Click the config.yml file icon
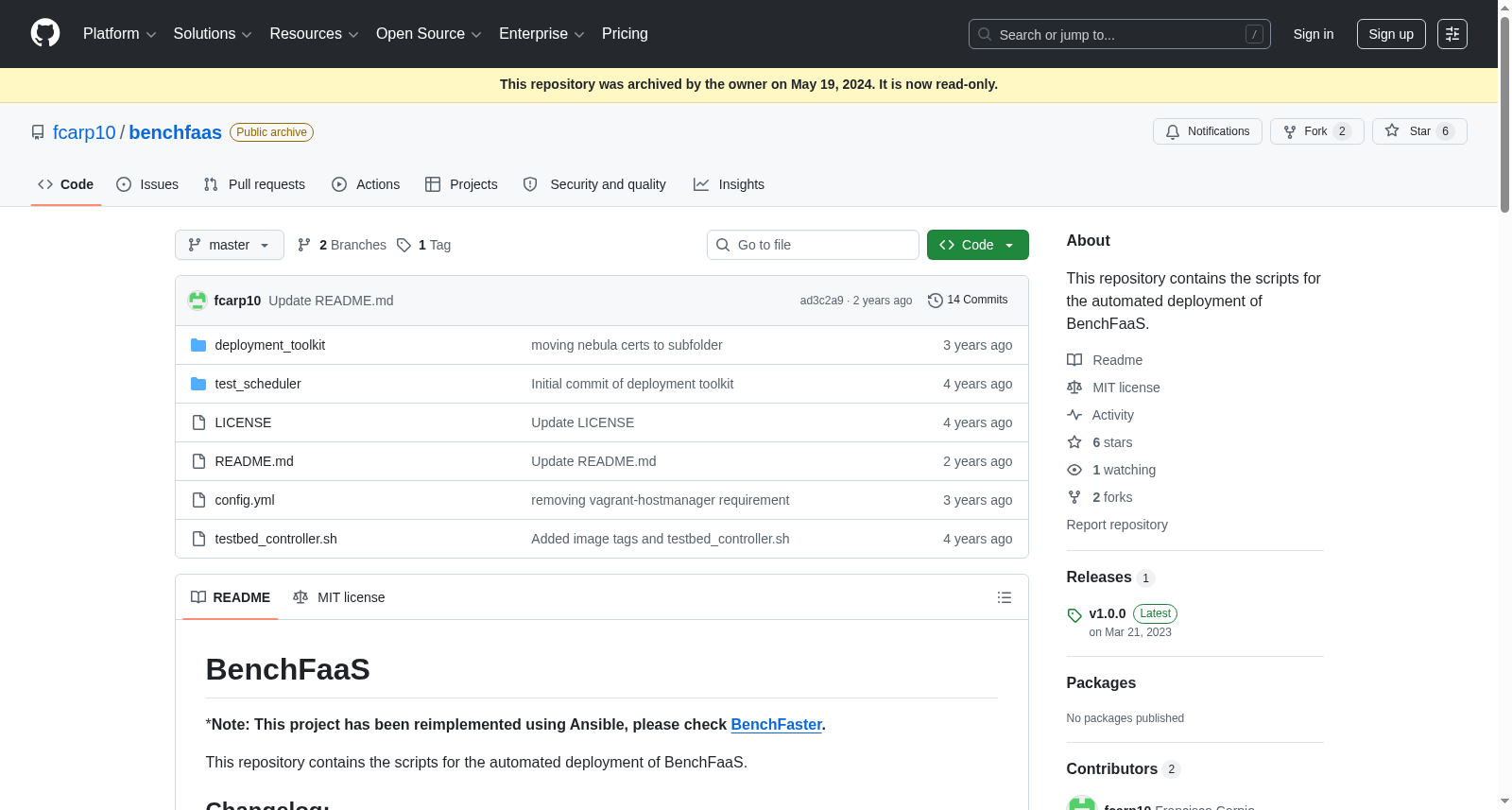Screen dimensions: 1512x810 pyautogui.click(x=198, y=500)
